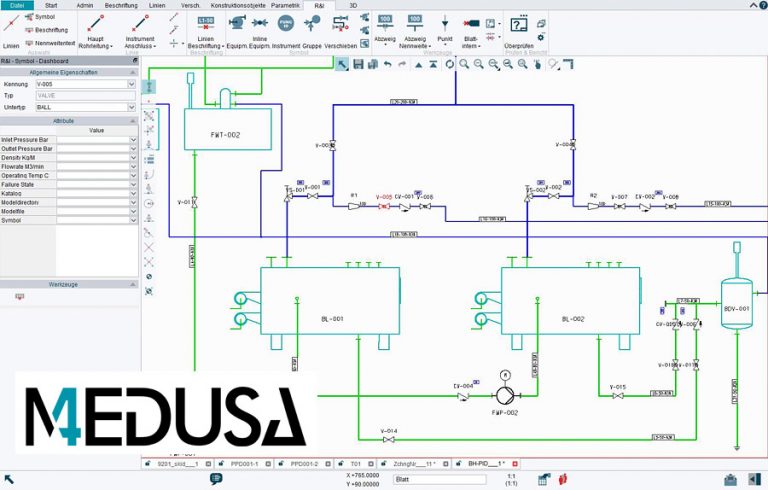The height and width of the screenshot is (490, 768).
Task: Click the first magnifier zoom icon
Action: coord(464,64)
